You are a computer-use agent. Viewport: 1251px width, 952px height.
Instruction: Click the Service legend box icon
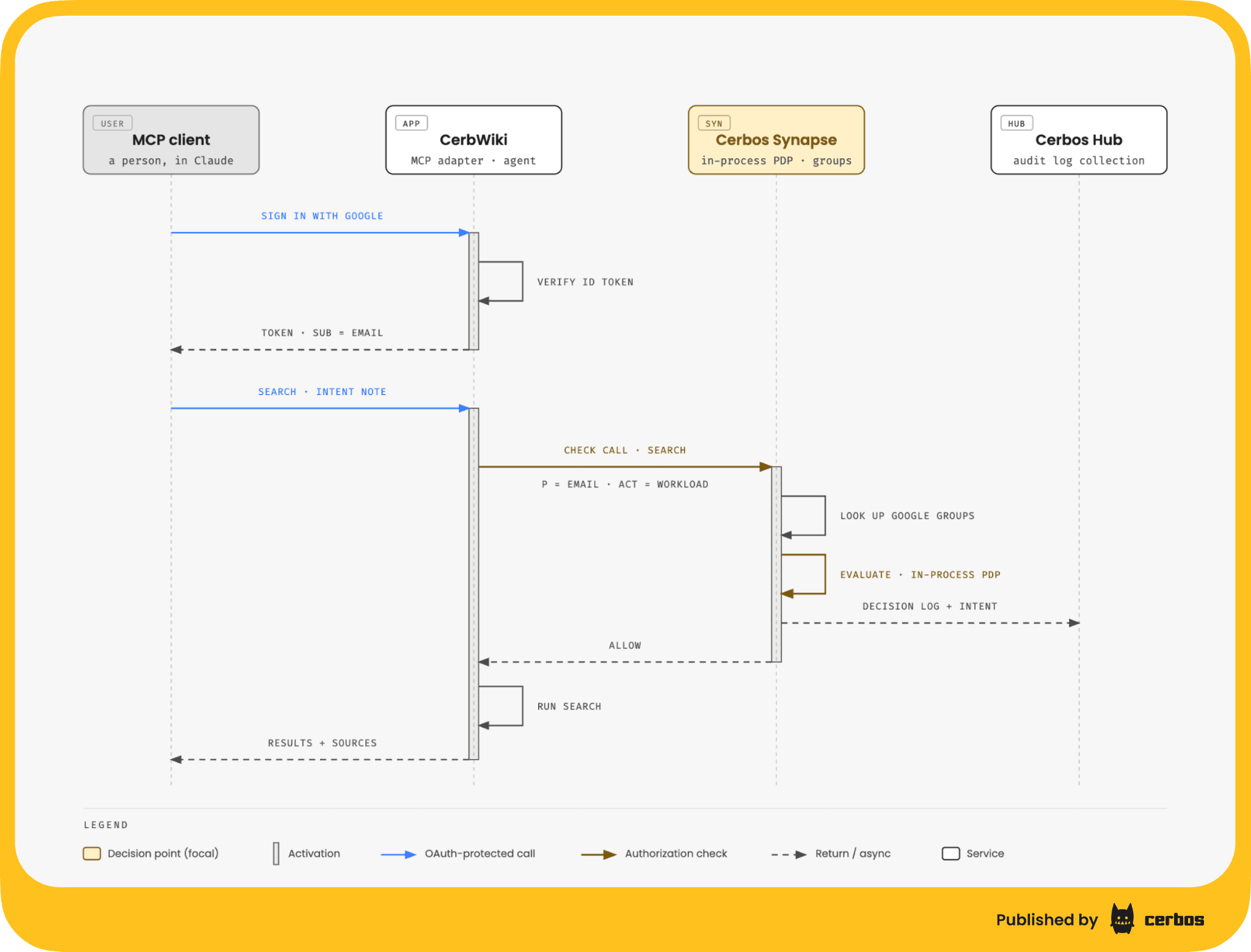951,854
